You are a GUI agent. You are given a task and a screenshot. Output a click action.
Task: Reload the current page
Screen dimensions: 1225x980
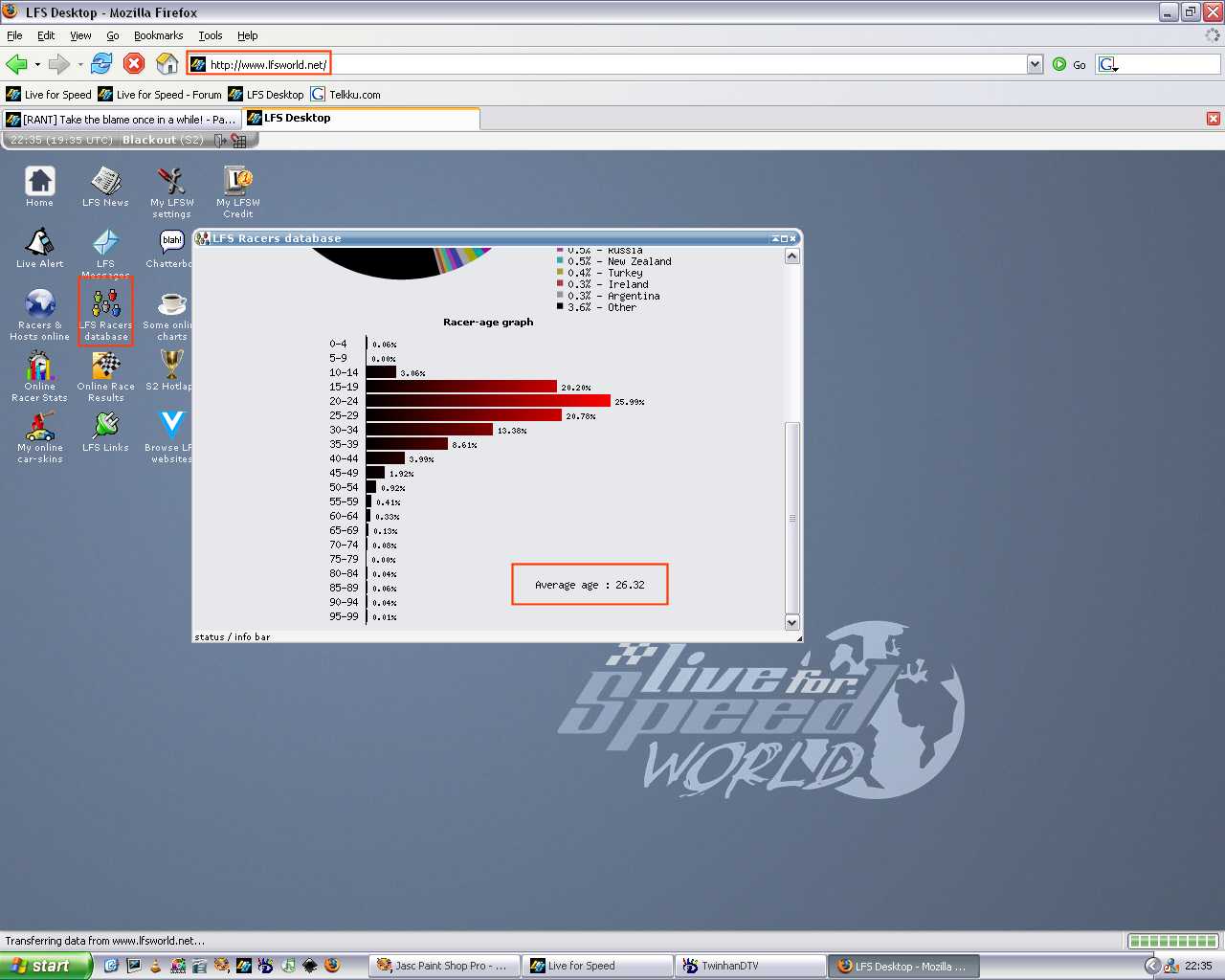pos(101,64)
